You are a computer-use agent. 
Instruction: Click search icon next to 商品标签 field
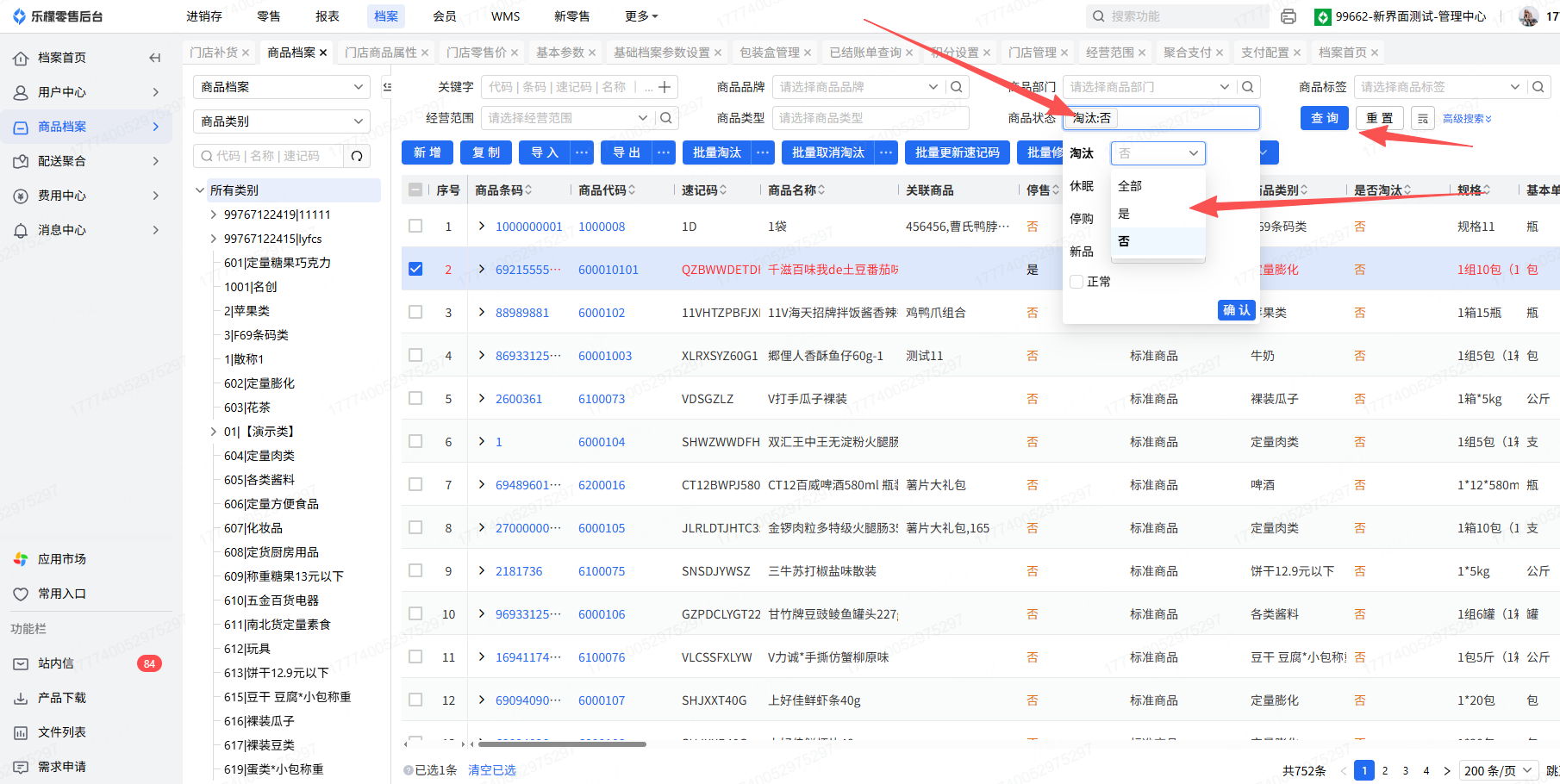(x=1538, y=87)
